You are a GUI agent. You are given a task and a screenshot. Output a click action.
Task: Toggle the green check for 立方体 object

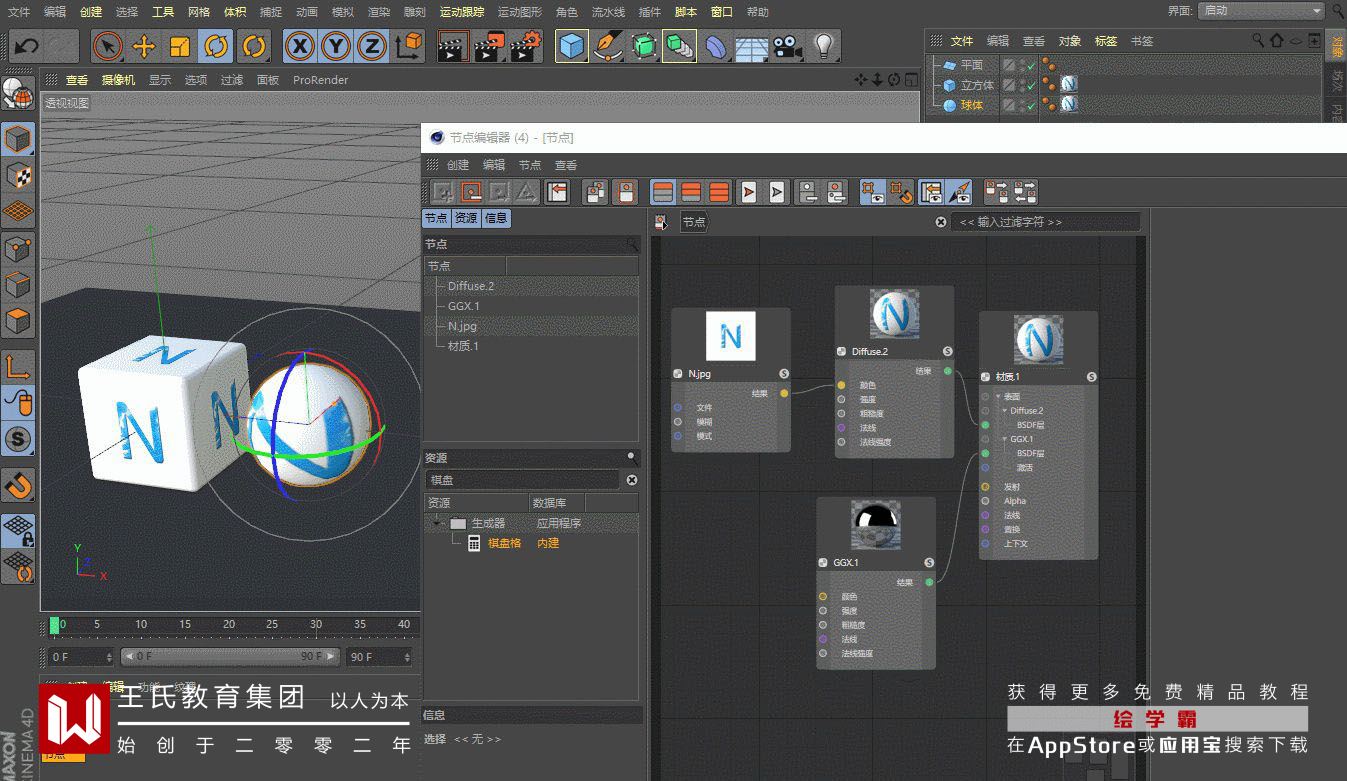[x=1031, y=85]
